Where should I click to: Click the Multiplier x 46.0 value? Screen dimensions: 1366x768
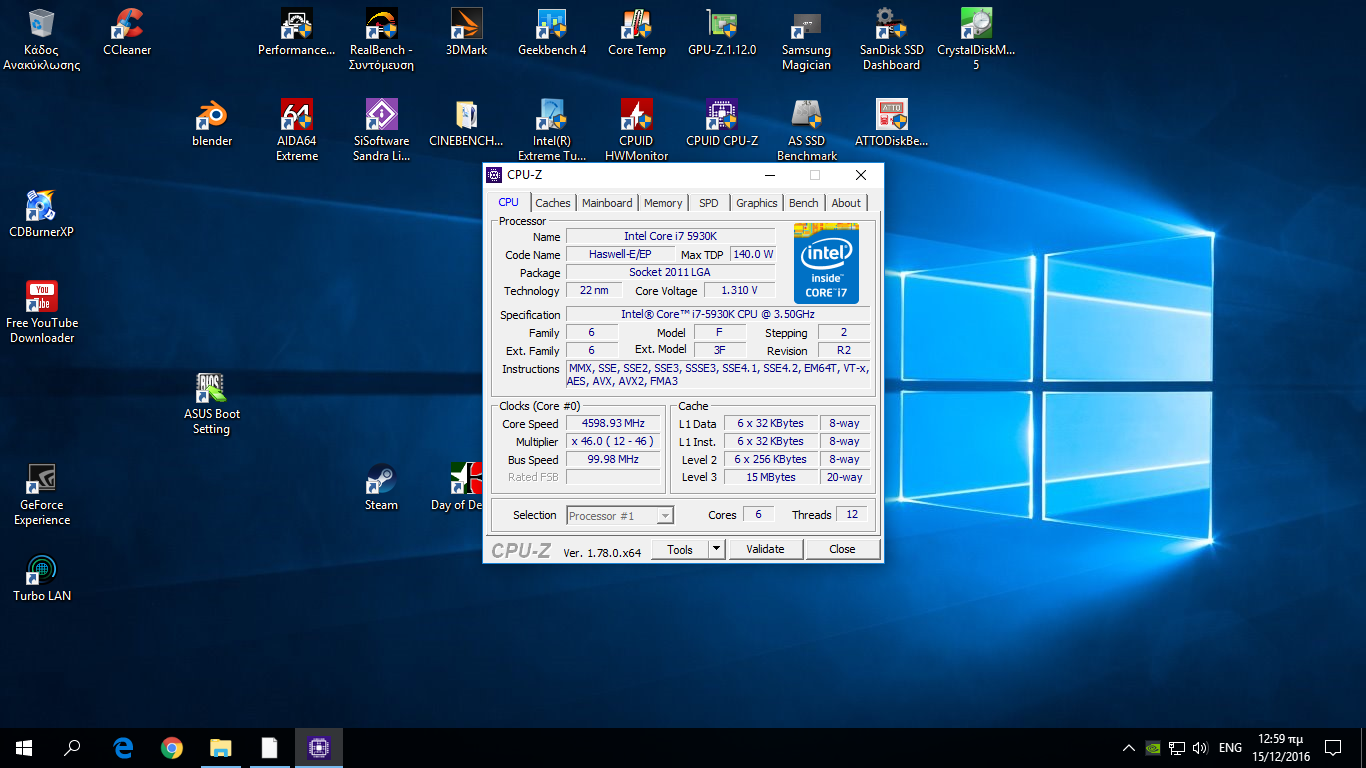[613, 442]
